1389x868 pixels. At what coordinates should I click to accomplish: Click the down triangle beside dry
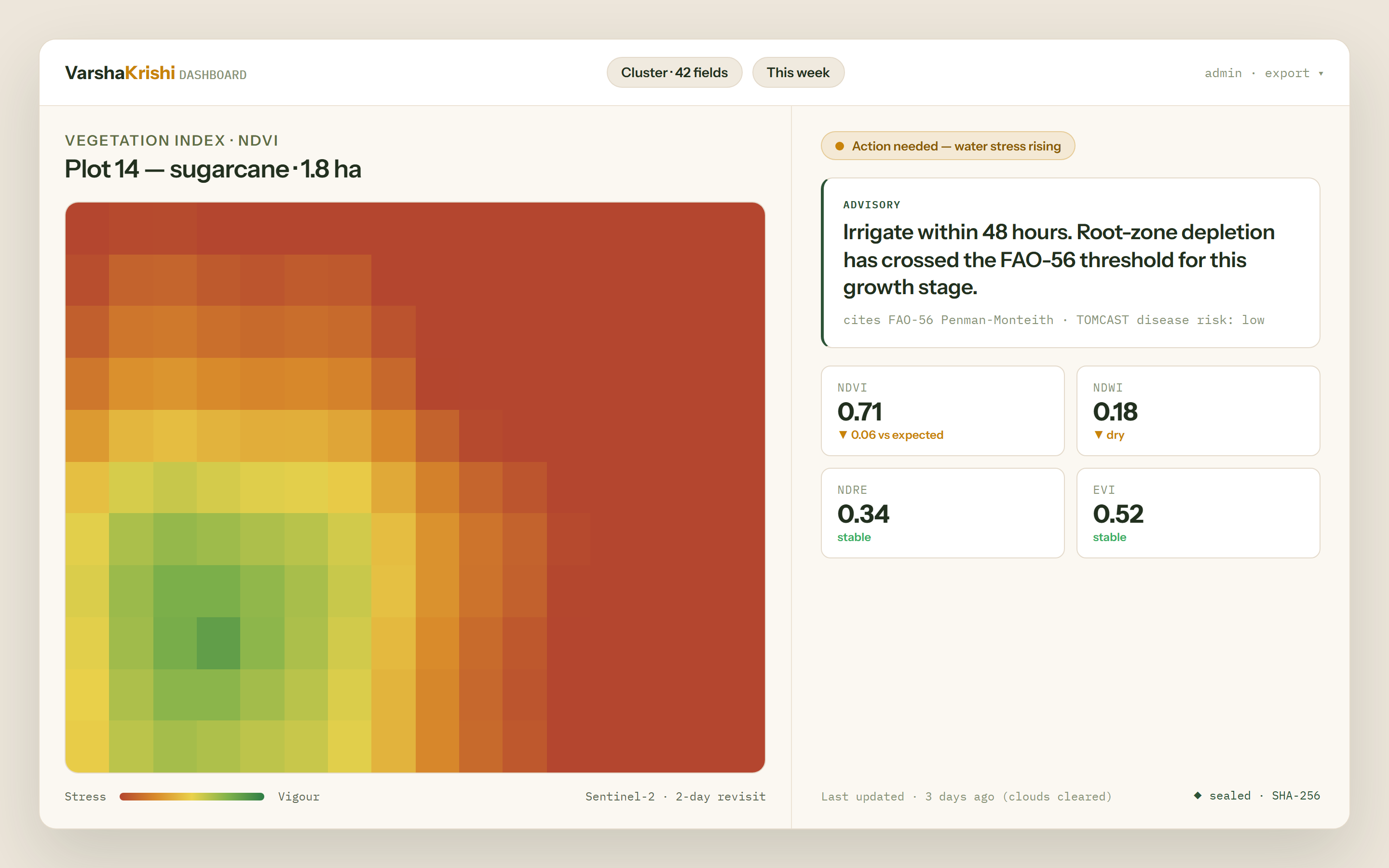coord(1098,435)
